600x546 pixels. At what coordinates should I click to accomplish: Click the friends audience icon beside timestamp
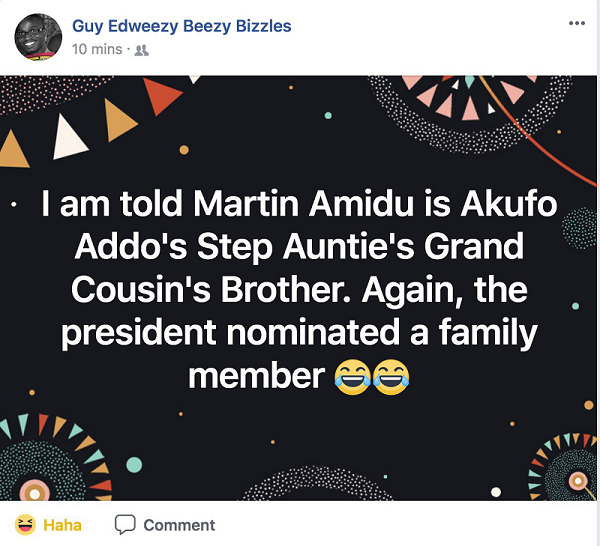142,50
